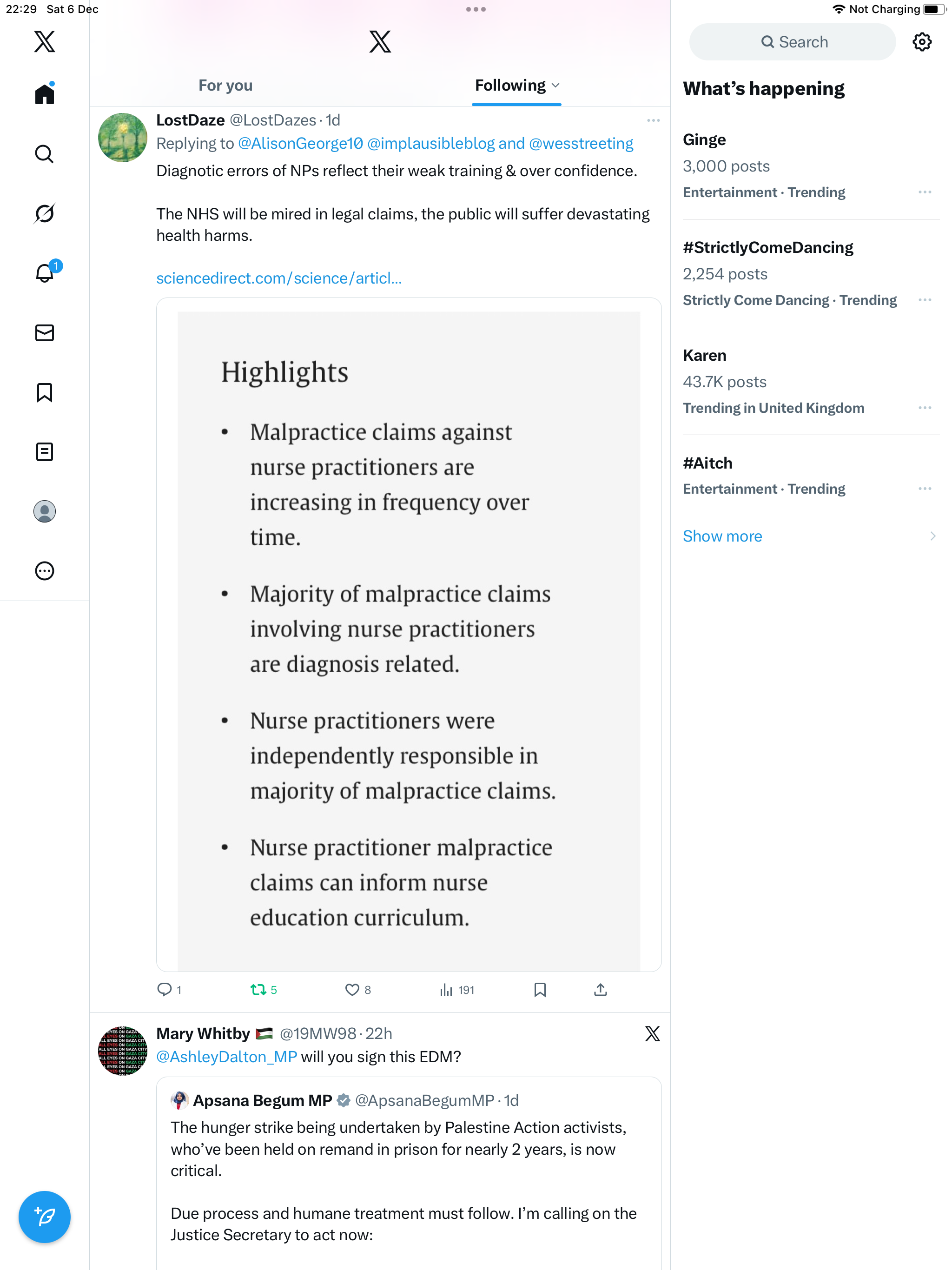Open the sciencedirect.com article link

(278, 278)
